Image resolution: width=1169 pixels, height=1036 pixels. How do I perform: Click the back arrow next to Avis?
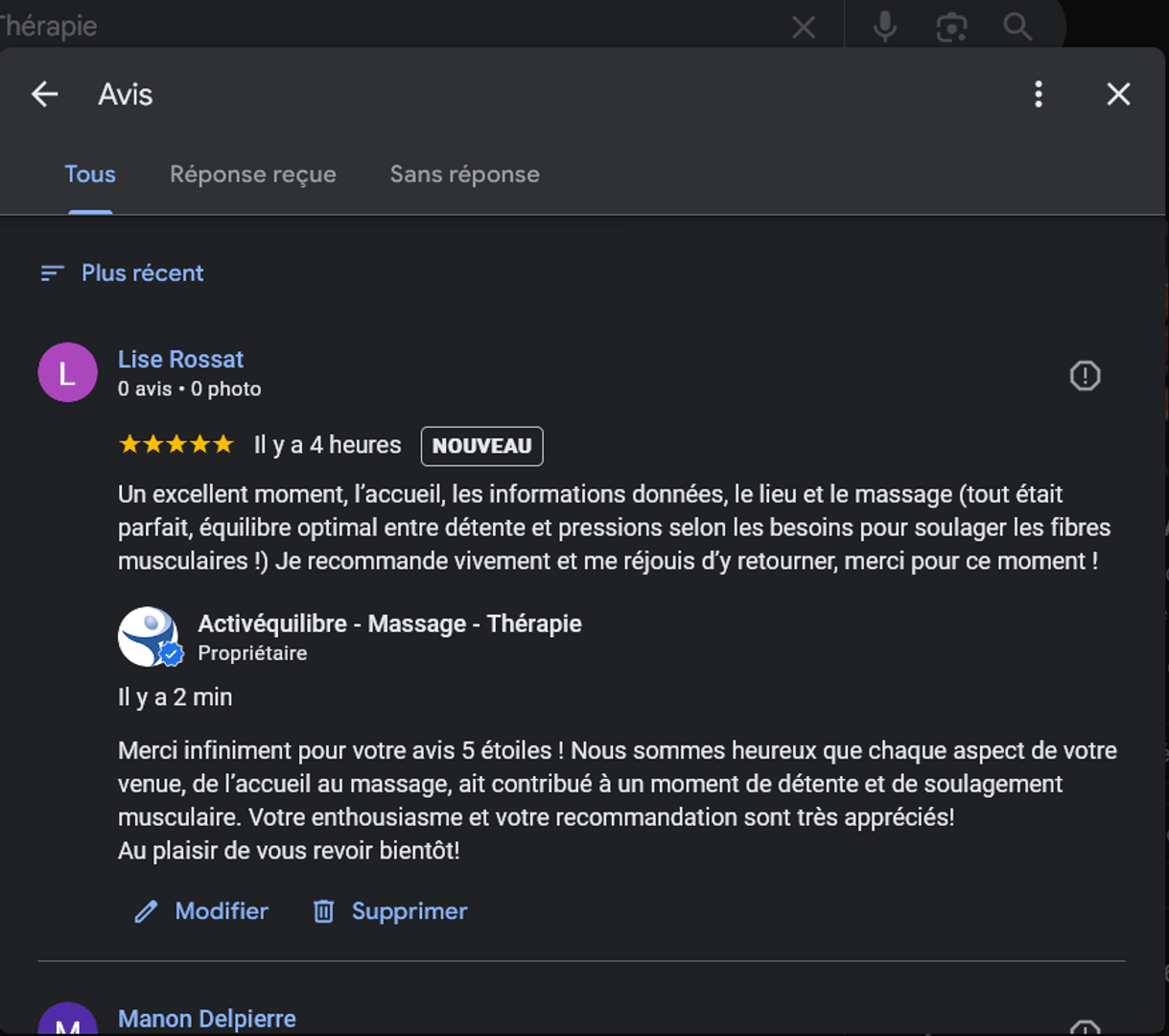(x=45, y=94)
